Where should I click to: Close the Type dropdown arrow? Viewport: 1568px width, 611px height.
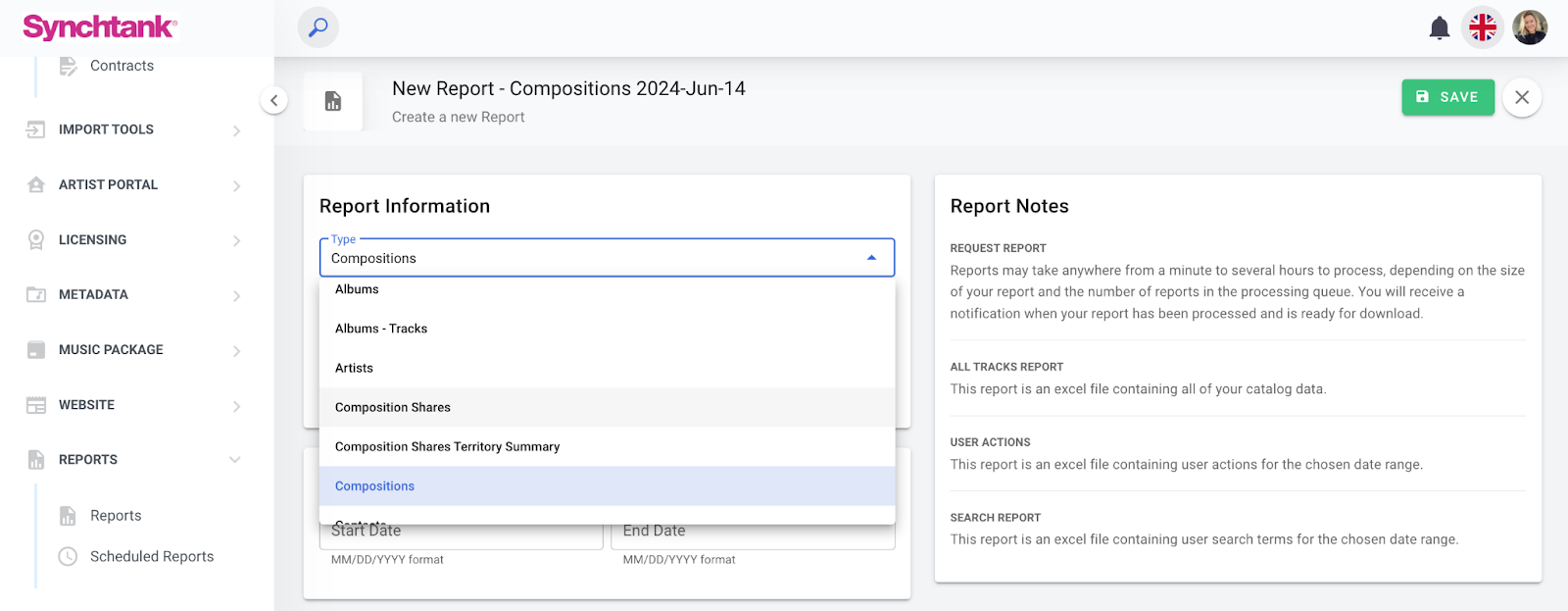(x=871, y=258)
